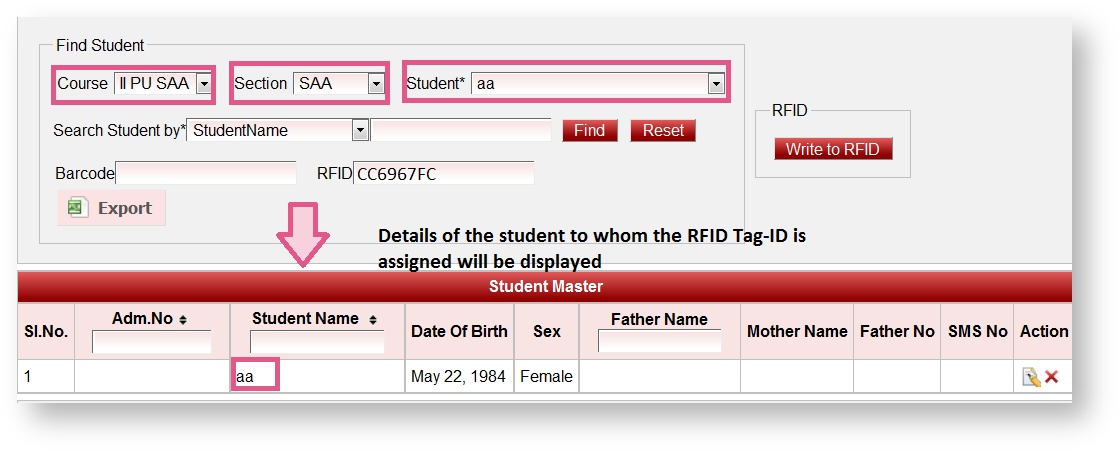Viewport: 1120px width, 451px height.
Task: Click the Student Name filter box
Action: click(x=317, y=342)
